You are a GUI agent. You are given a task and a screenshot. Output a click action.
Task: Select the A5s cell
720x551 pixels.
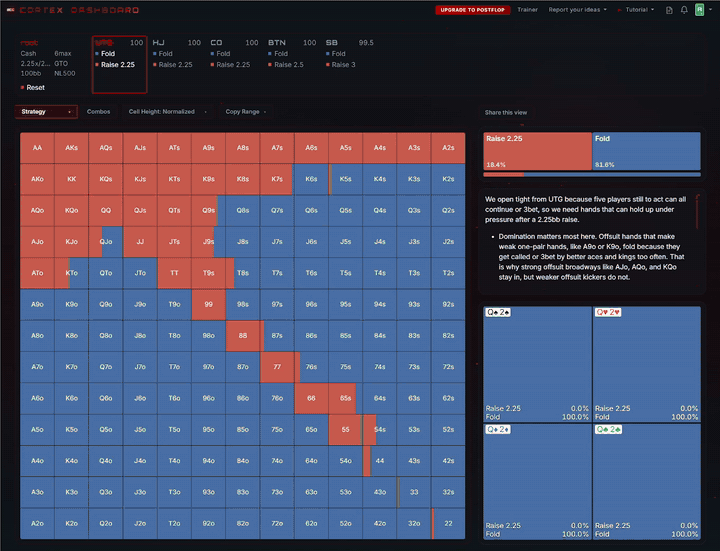(x=345, y=148)
